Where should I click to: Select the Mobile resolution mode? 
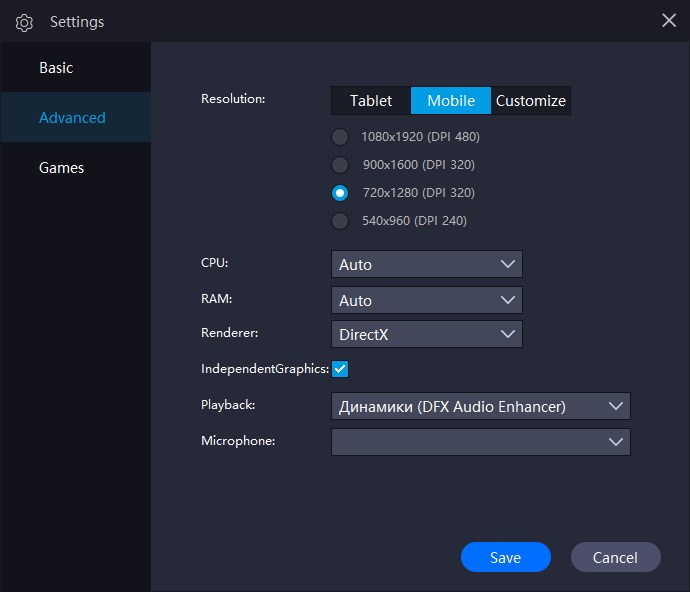click(x=451, y=100)
